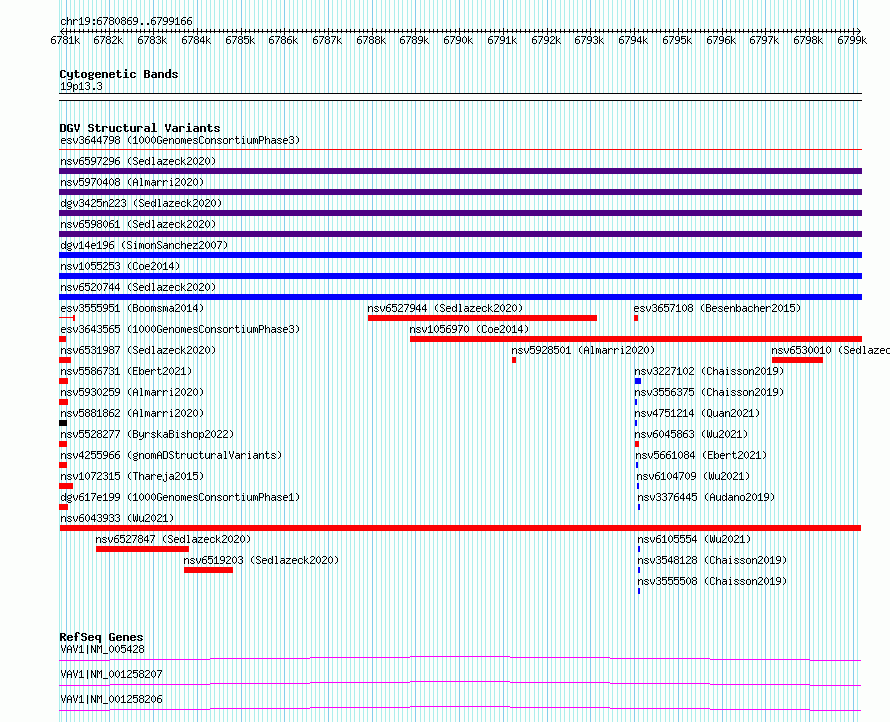Open nsv3376445 (Audano2019) variant
Image resolution: width=890 pixels, height=722 pixels.
pyautogui.click(x=706, y=497)
